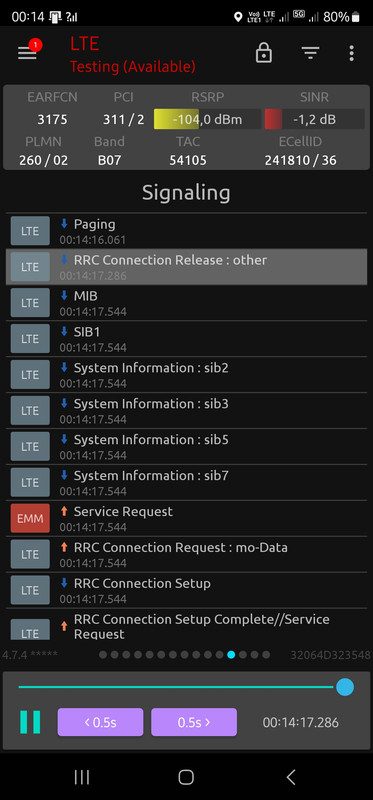Open RRC Connection Request : mo-Data message
Viewport: 373px width, 800px height.
tap(186, 554)
